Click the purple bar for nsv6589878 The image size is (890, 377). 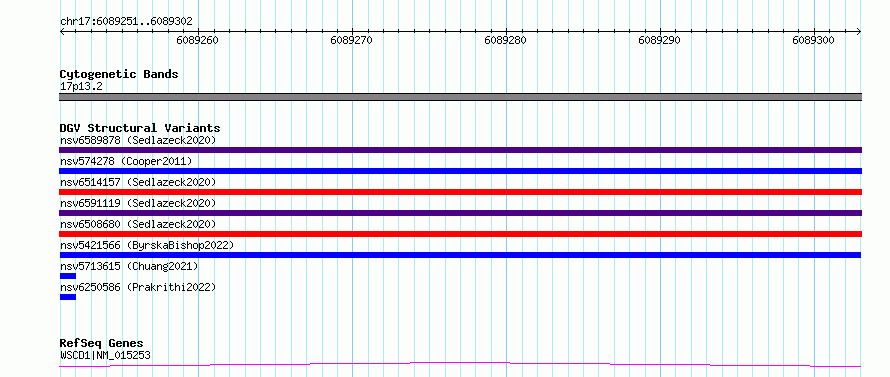(x=460, y=150)
